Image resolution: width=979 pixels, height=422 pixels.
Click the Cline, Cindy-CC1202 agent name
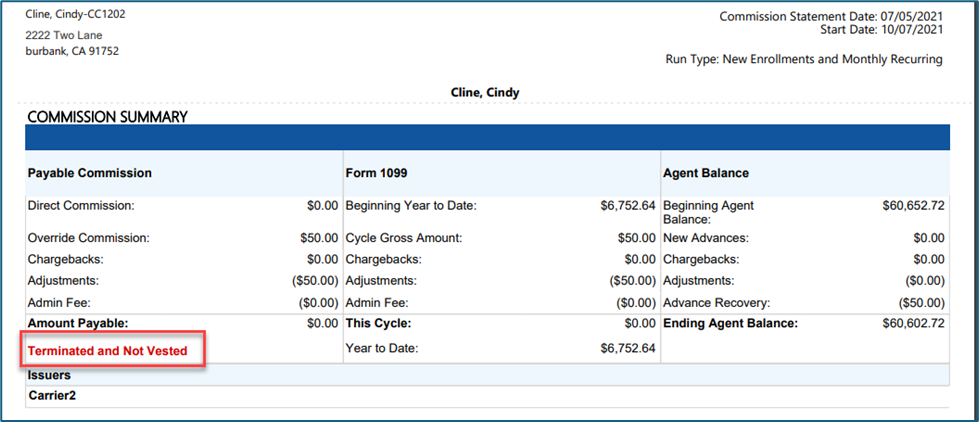75,15
